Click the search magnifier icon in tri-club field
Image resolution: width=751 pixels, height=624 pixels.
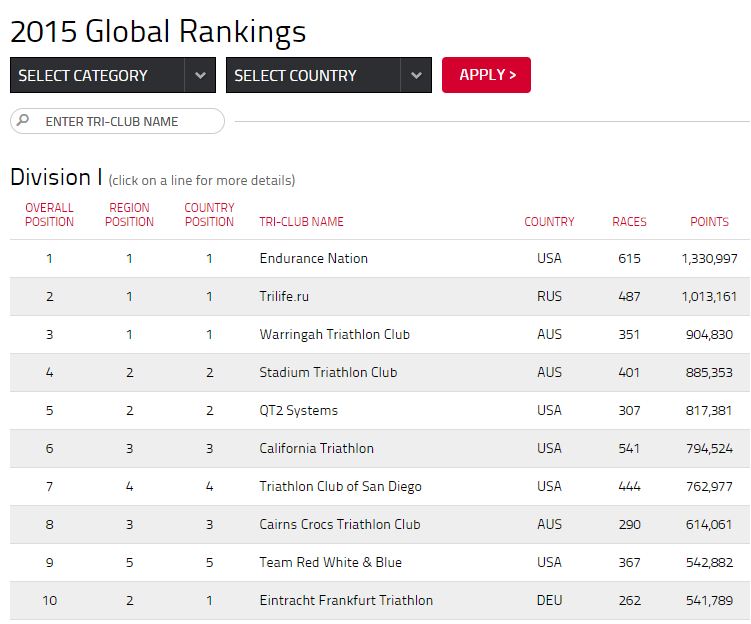pos(23,120)
